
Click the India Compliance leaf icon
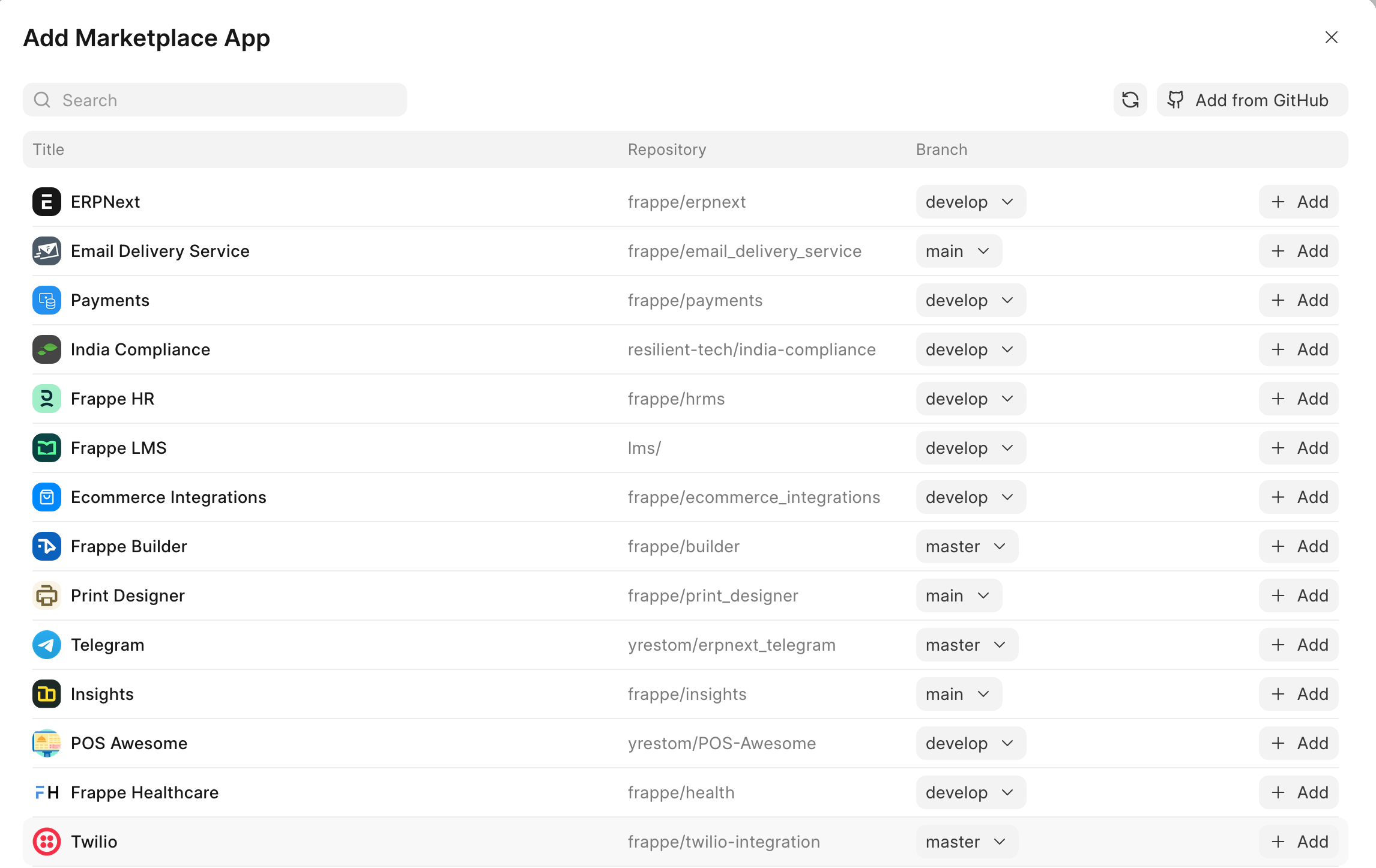tap(47, 349)
